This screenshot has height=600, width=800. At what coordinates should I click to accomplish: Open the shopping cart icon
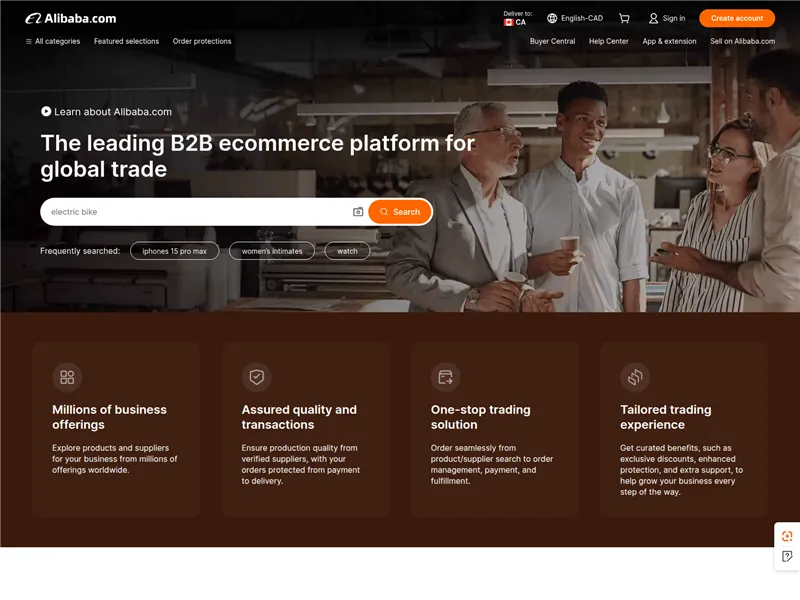(625, 17)
